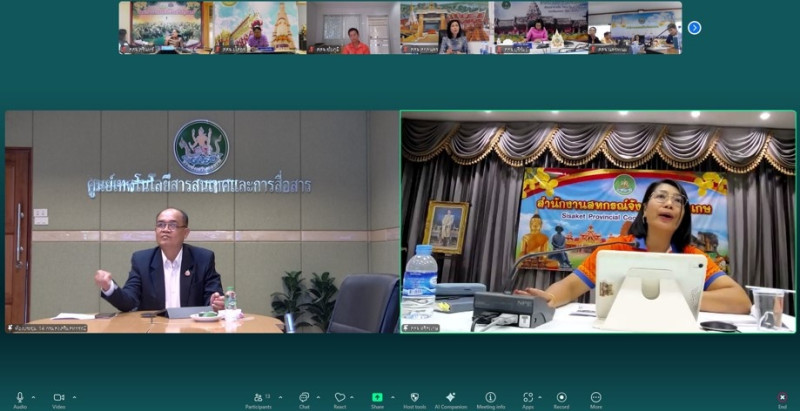
Task: Start screen sharing with green Share button
Action: pos(377,400)
